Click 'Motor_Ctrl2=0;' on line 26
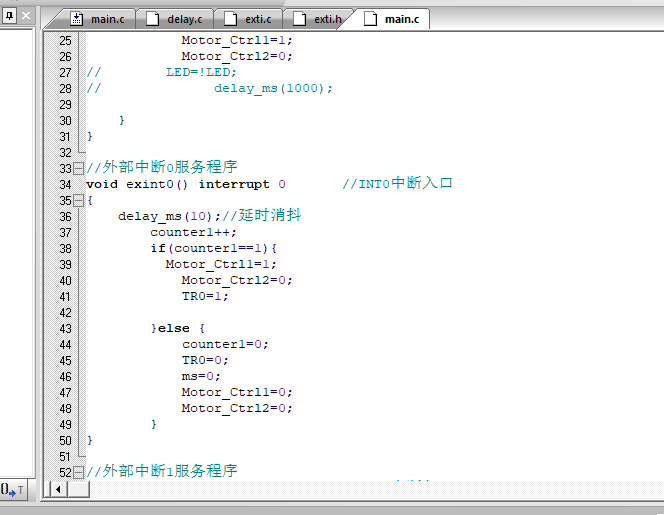This screenshot has width=664, height=515. click(237, 57)
